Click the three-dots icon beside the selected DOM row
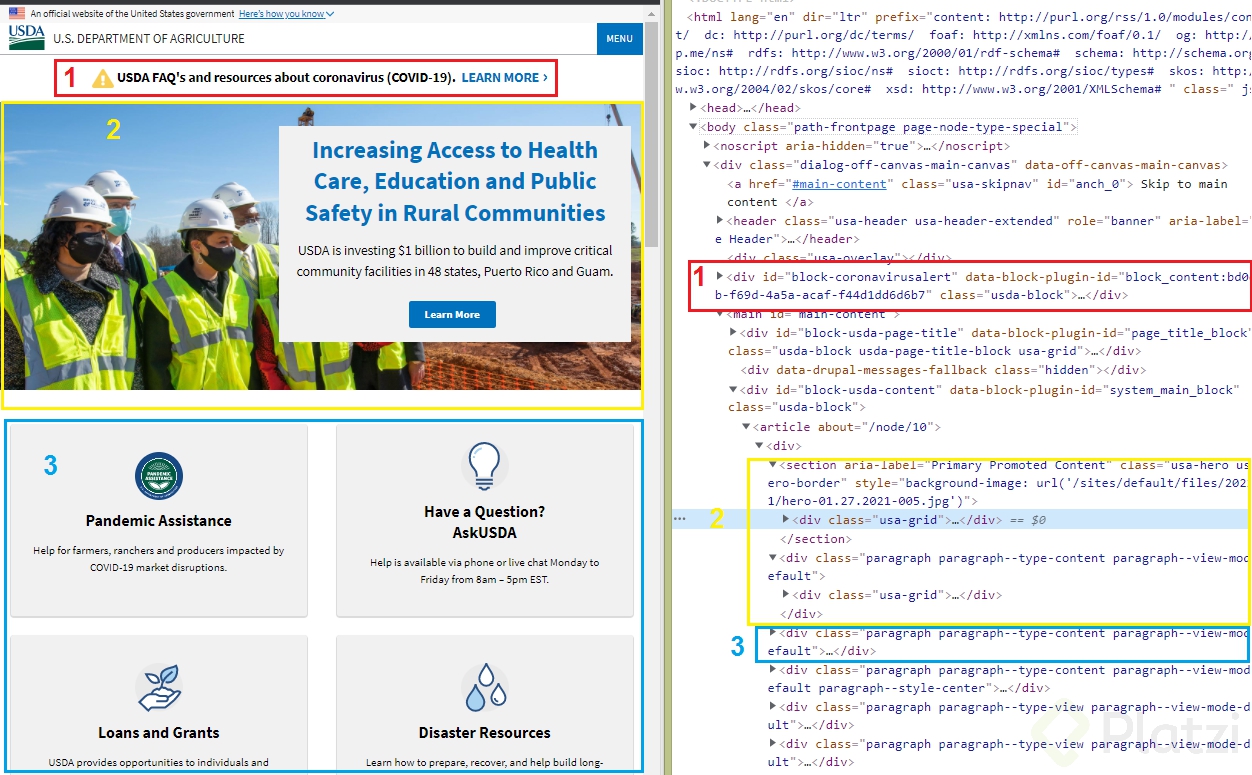Viewport: 1252px width, 775px height. click(680, 520)
